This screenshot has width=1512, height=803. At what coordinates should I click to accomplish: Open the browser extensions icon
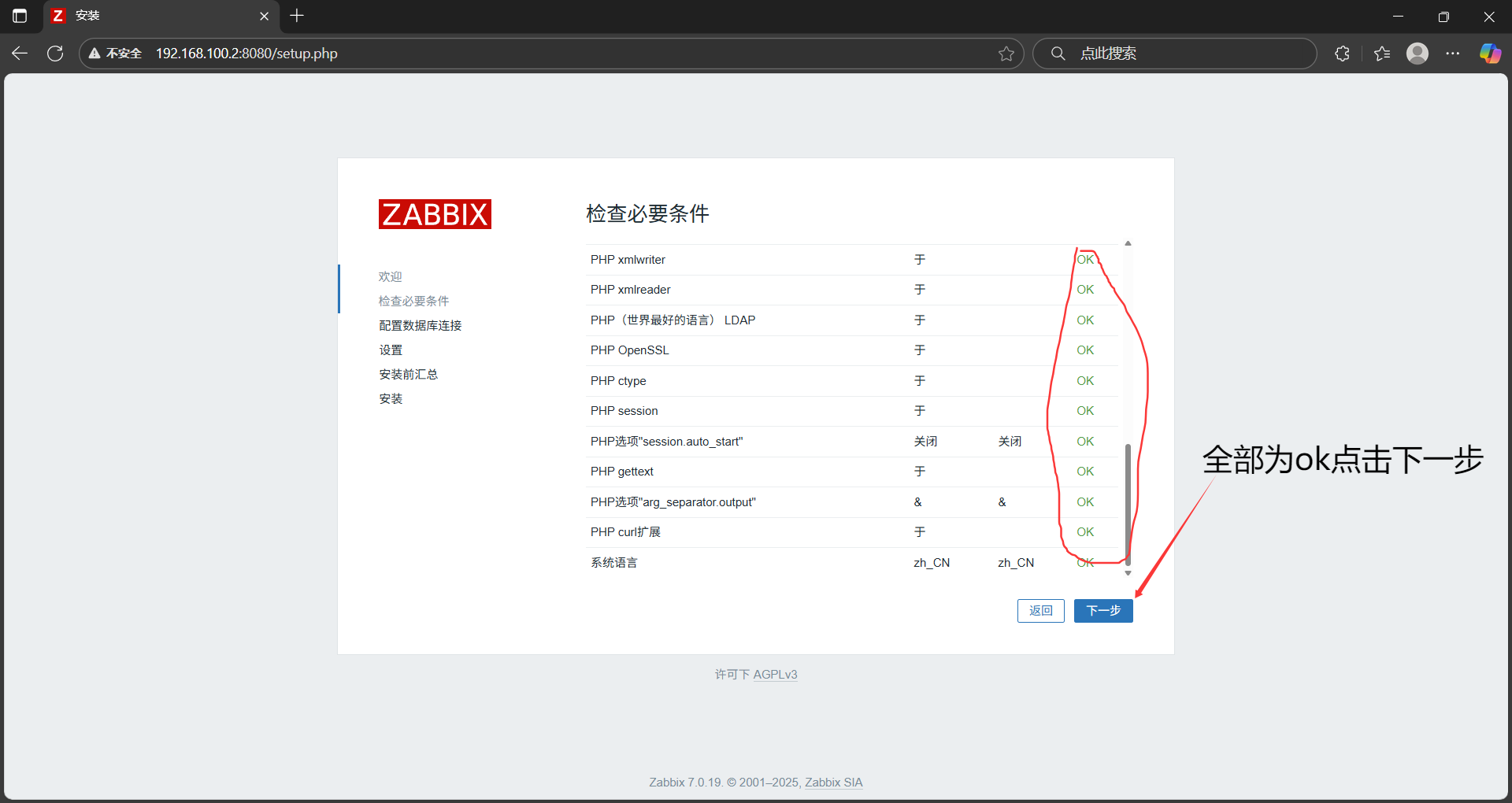[1343, 54]
